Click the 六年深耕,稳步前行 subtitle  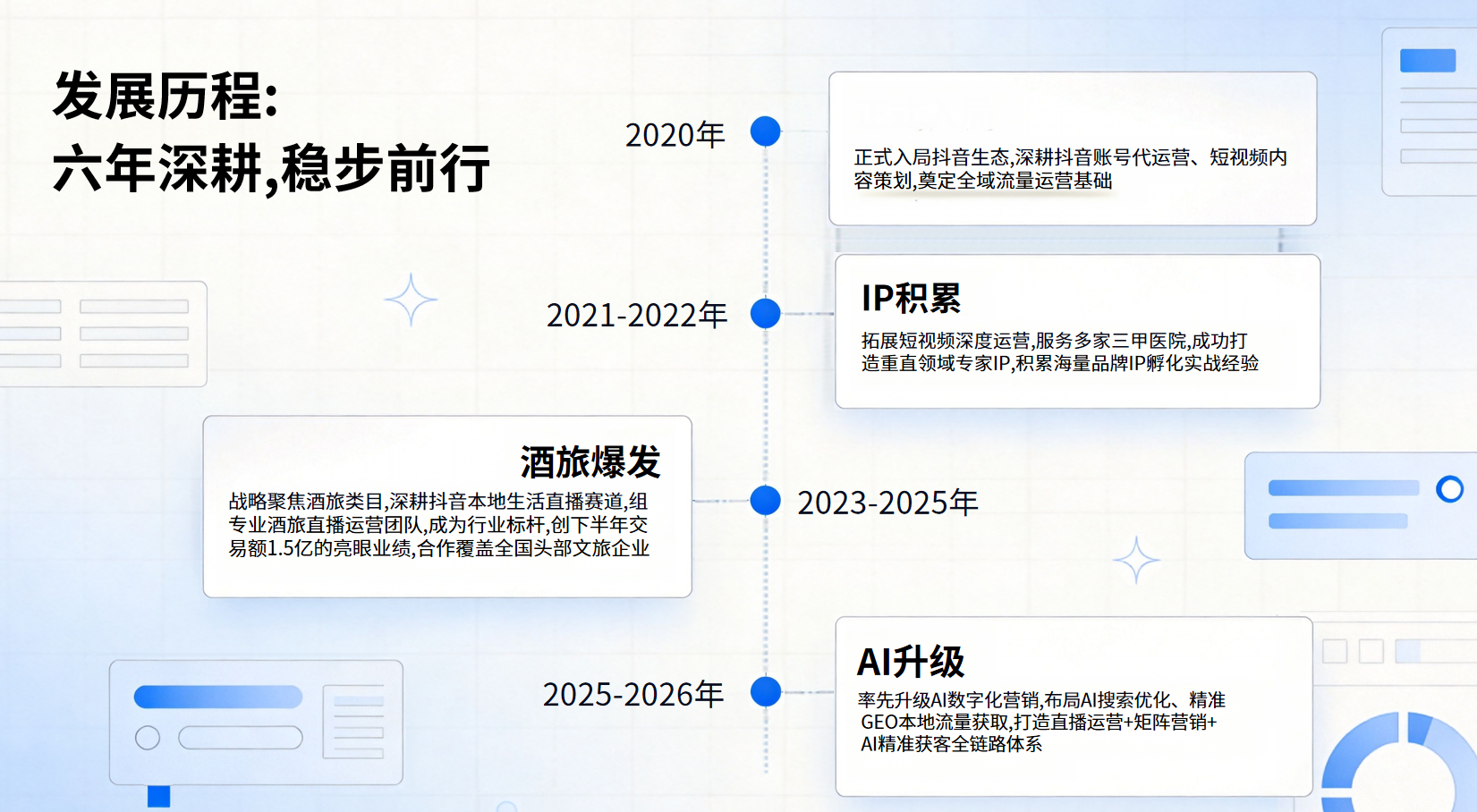pos(271,168)
